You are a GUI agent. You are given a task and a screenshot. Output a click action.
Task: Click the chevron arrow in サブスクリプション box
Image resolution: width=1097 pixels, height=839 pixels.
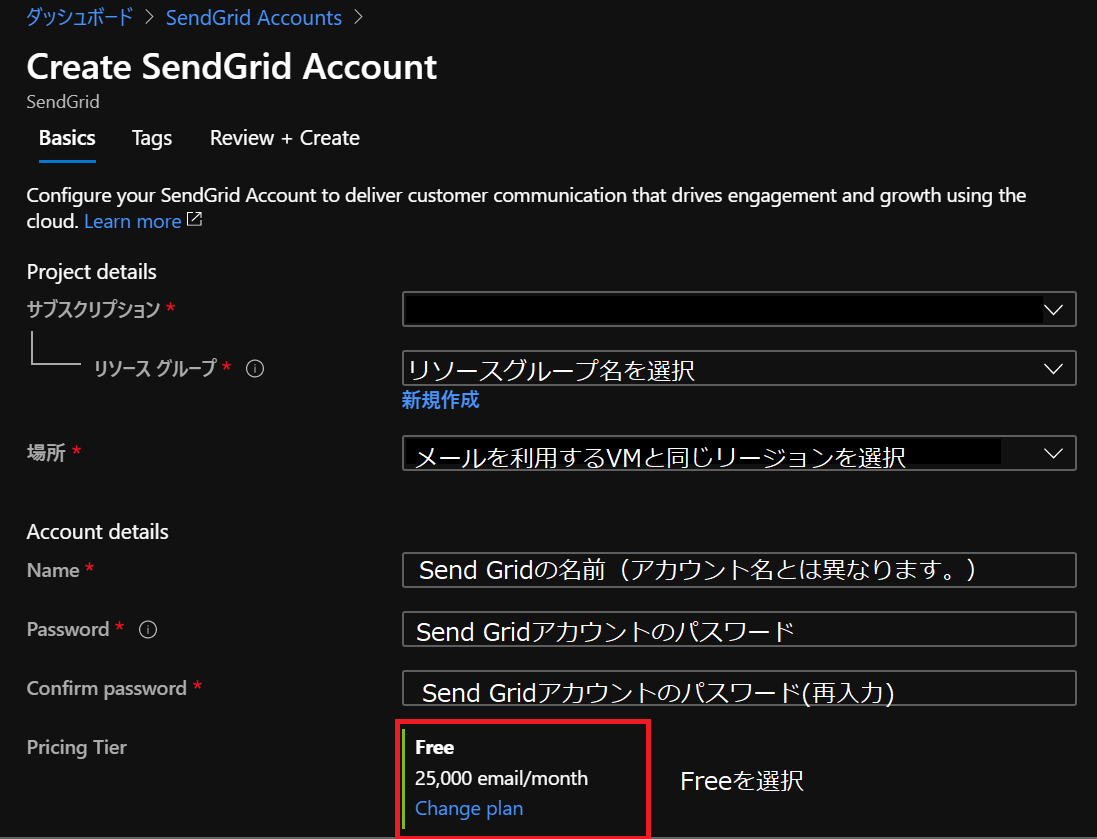tap(1053, 309)
